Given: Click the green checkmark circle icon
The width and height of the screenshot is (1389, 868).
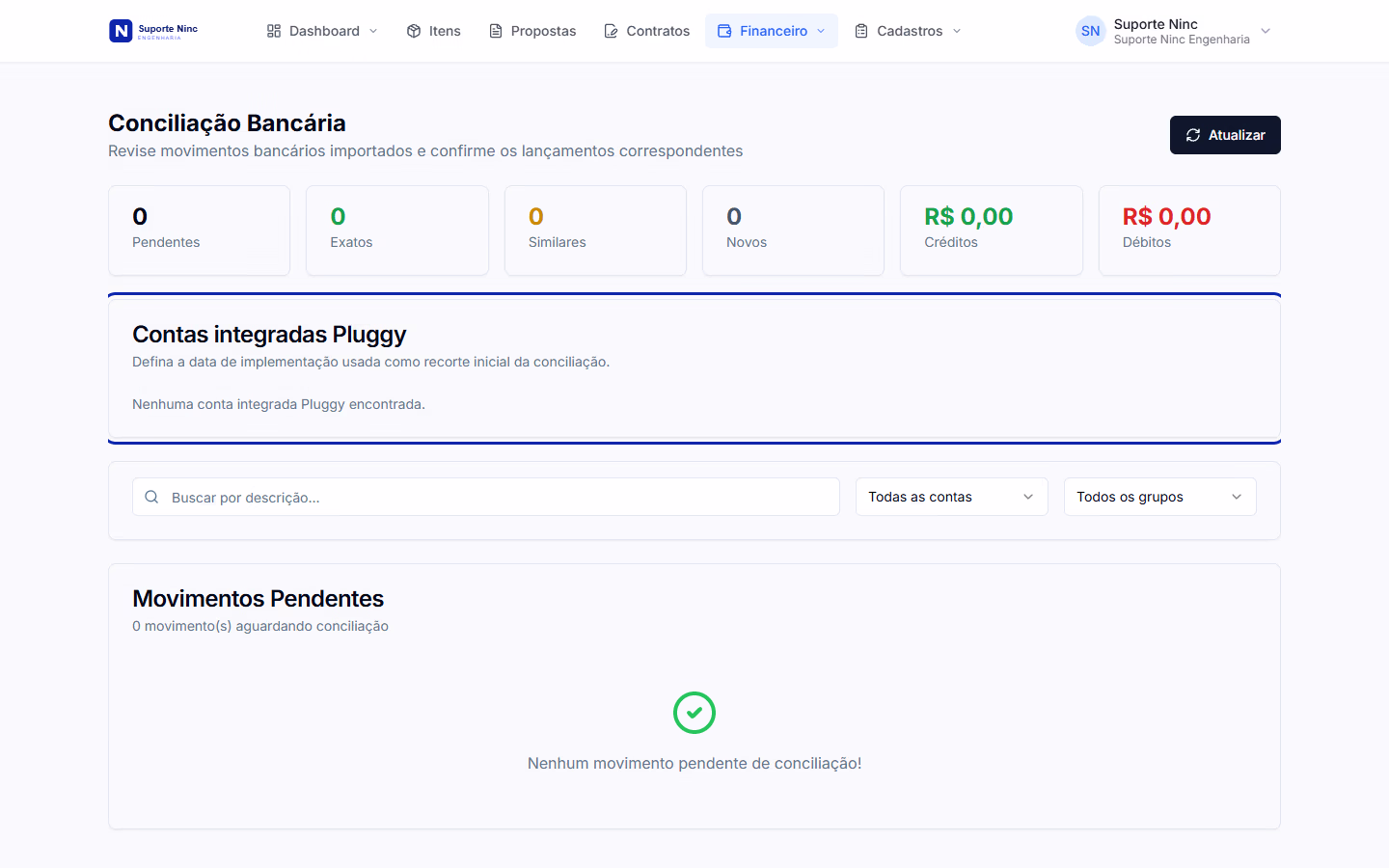Looking at the screenshot, I should tap(694, 713).
